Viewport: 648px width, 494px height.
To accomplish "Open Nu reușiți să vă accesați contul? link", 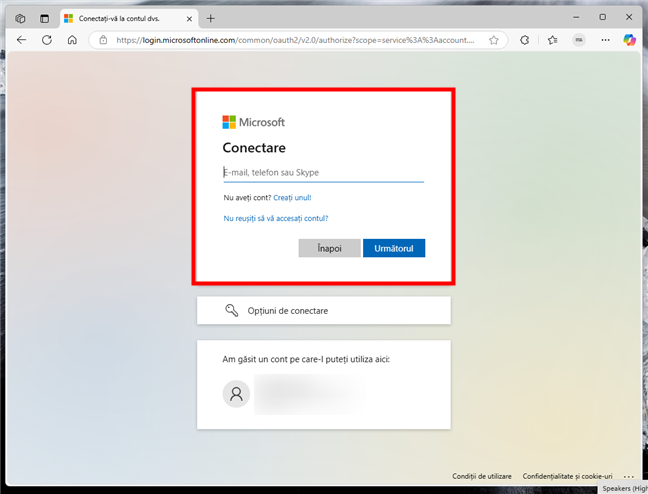I will (x=276, y=218).
